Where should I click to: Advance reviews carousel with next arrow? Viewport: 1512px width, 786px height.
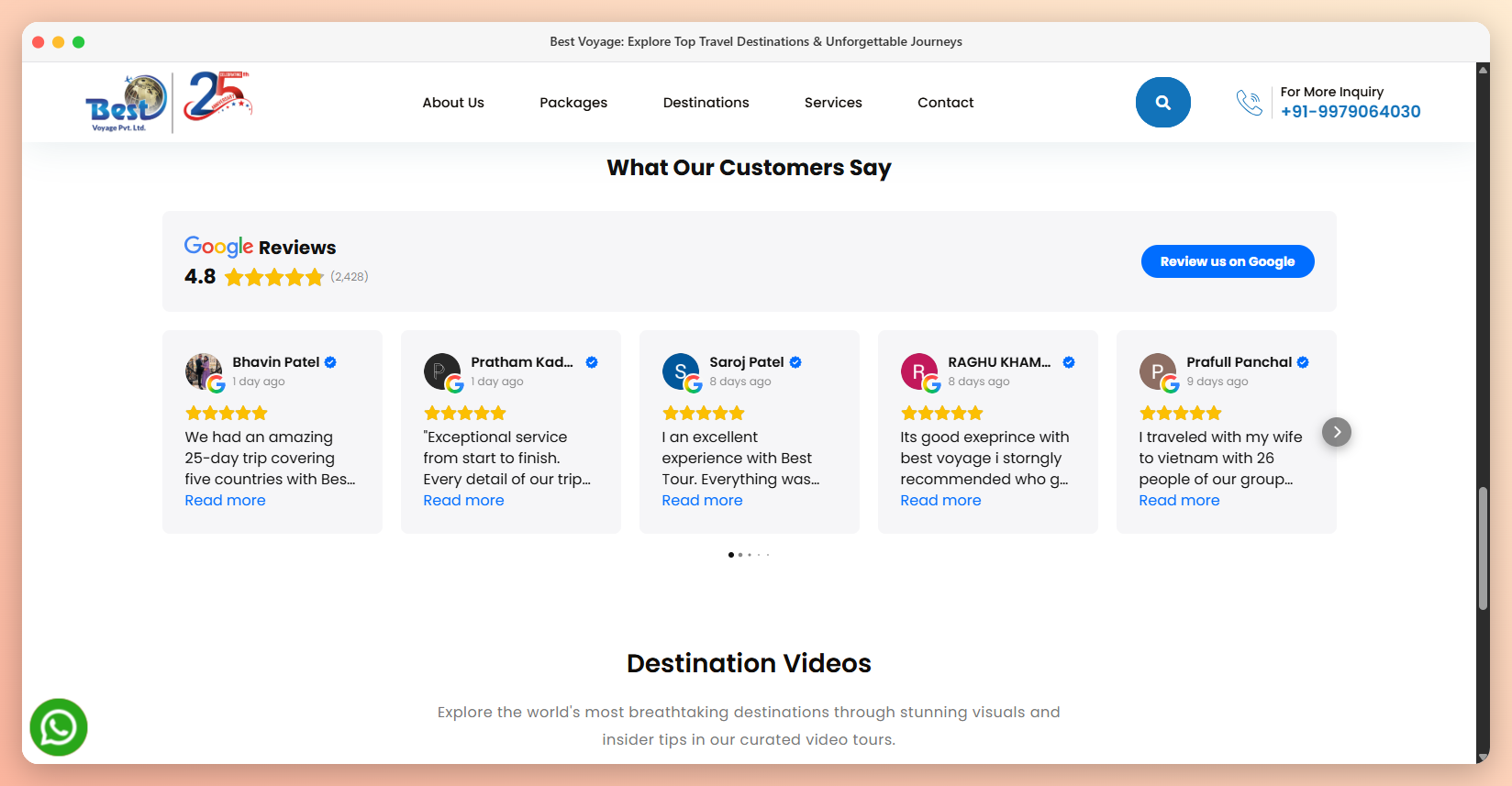[x=1337, y=432]
